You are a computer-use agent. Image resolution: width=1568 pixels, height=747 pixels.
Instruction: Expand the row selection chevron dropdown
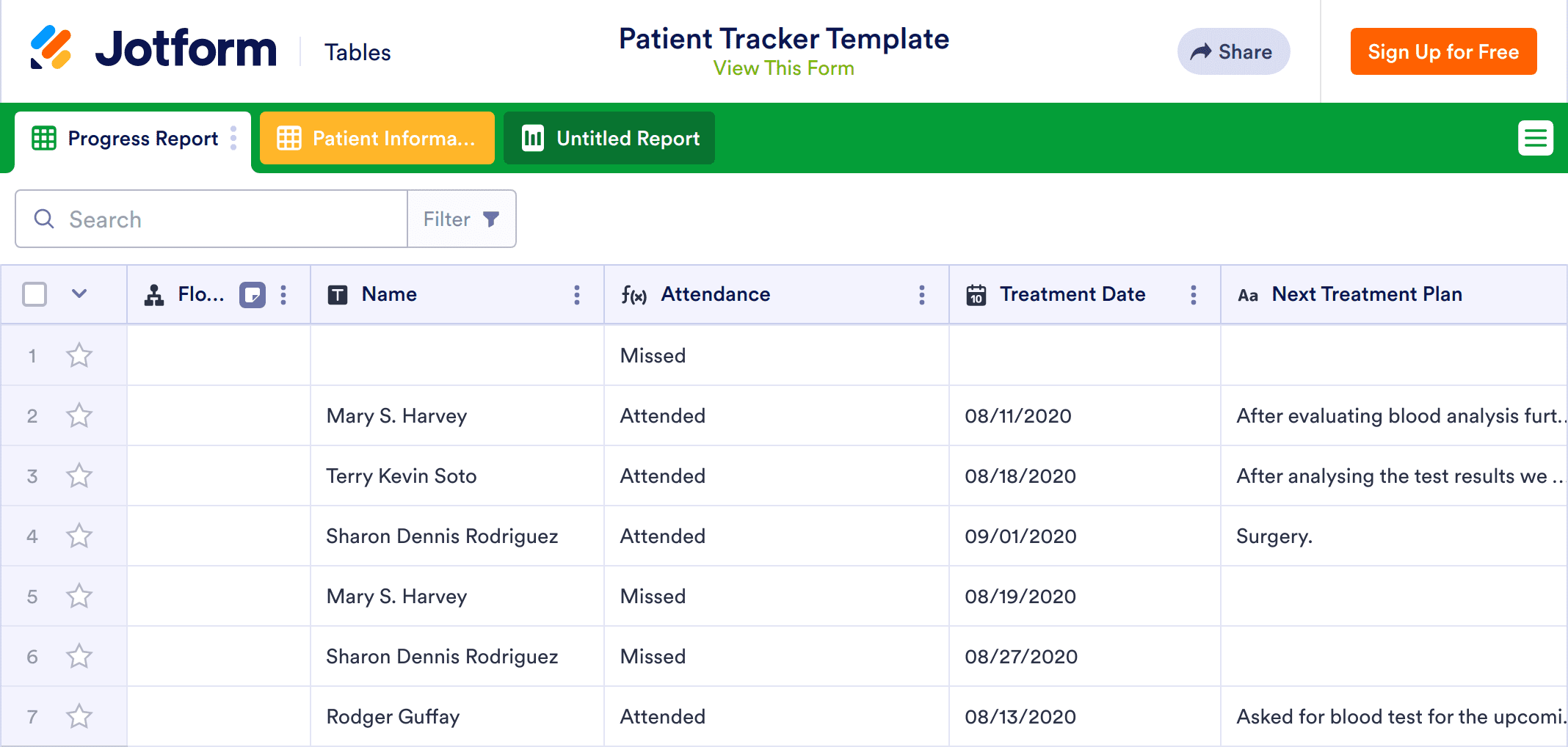pyautogui.click(x=79, y=294)
